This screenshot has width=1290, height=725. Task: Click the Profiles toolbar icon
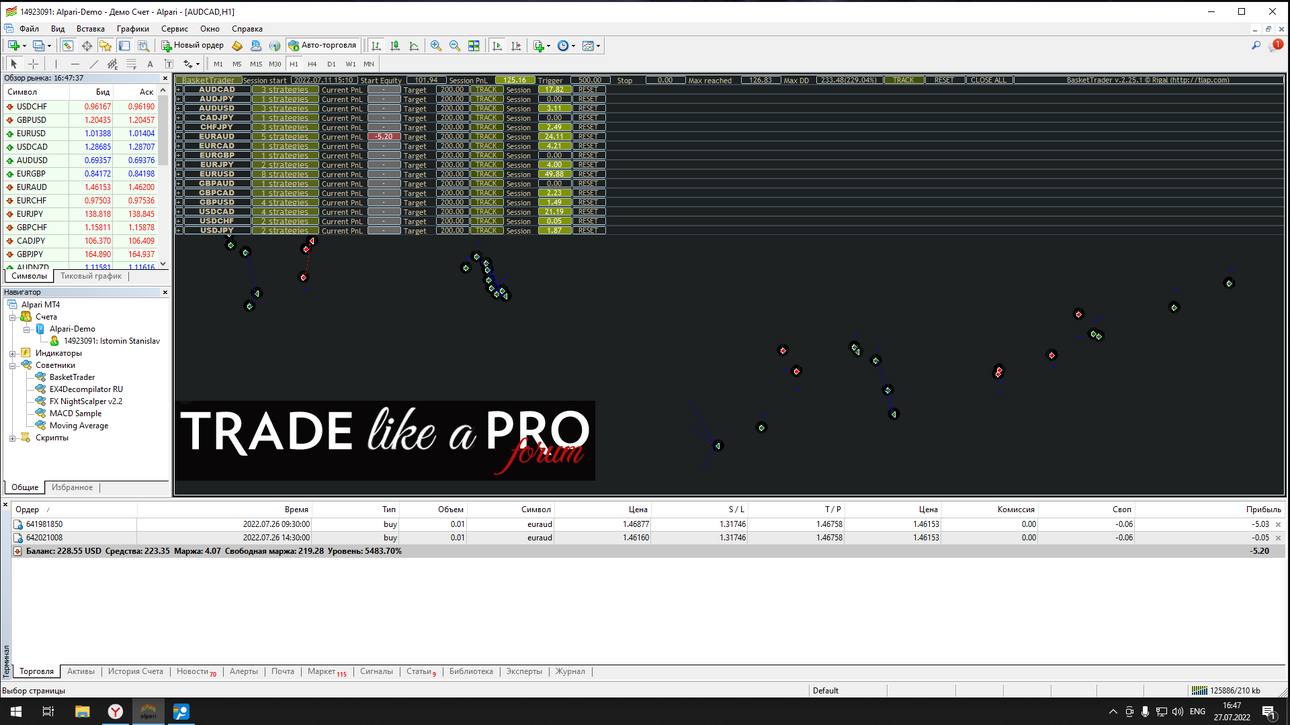pos(39,45)
